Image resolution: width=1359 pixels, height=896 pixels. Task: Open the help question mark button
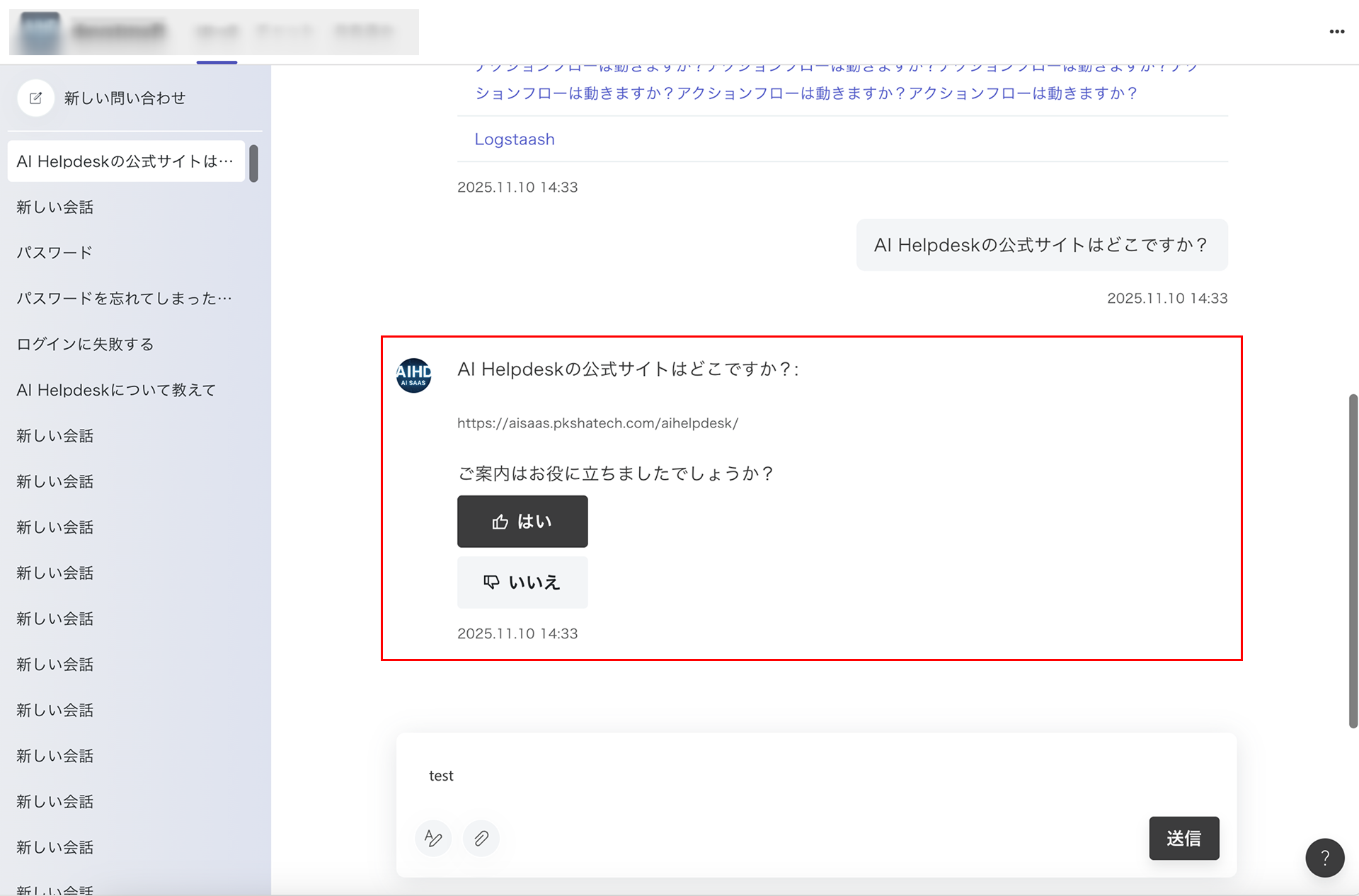pyautogui.click(x=1324, y=858)
